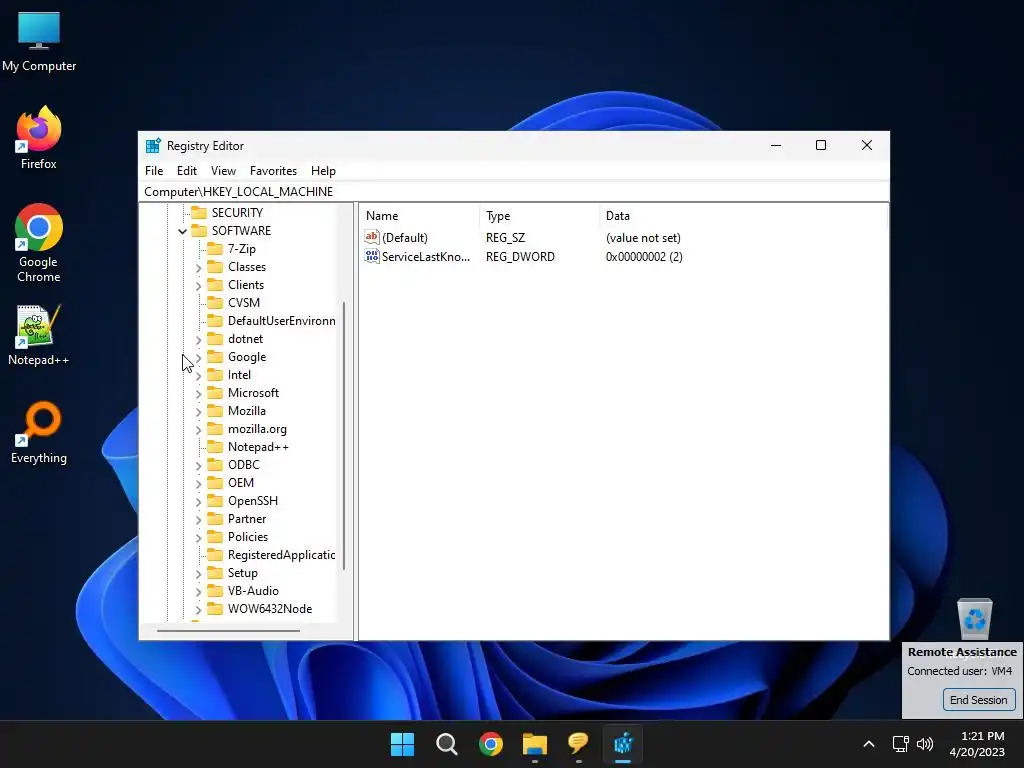1024x768 pixels.
Task: Expand the Mozilla key
Action: point(199,411)
